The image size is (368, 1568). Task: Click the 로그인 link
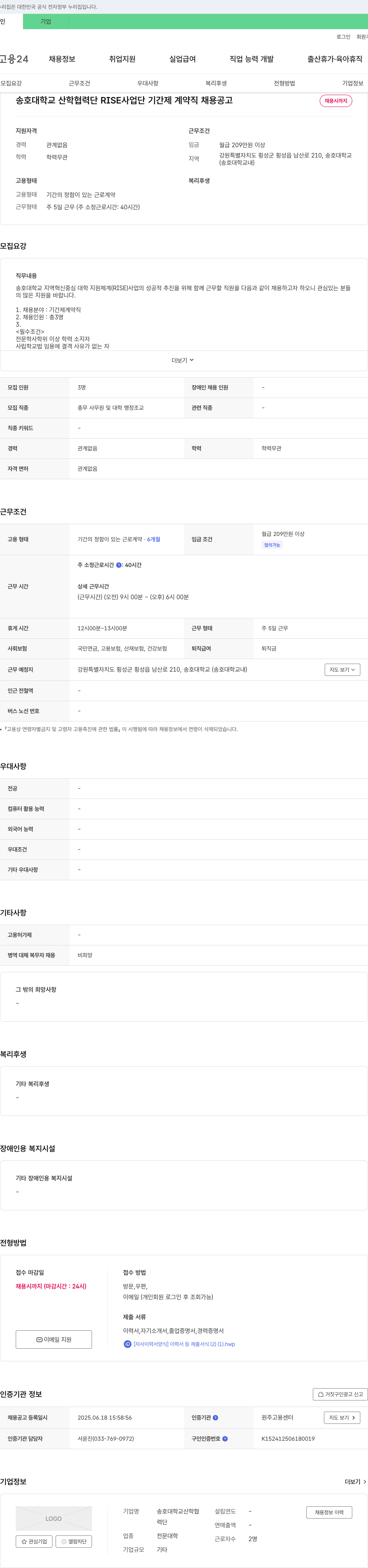click(x=343, y=37)
